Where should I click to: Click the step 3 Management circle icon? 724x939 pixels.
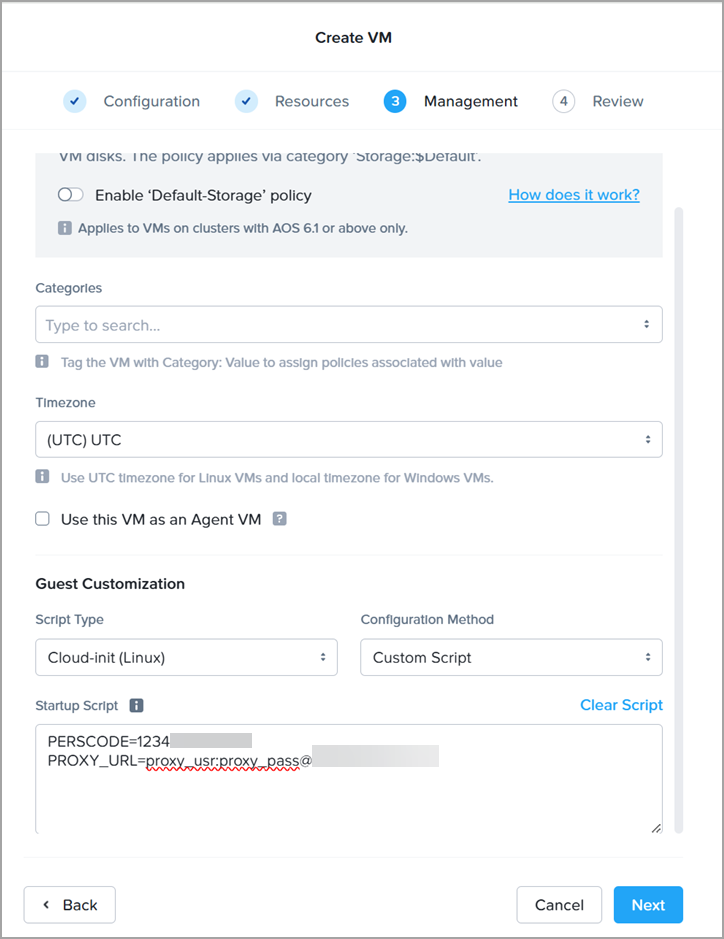click(x=395, y=101)
